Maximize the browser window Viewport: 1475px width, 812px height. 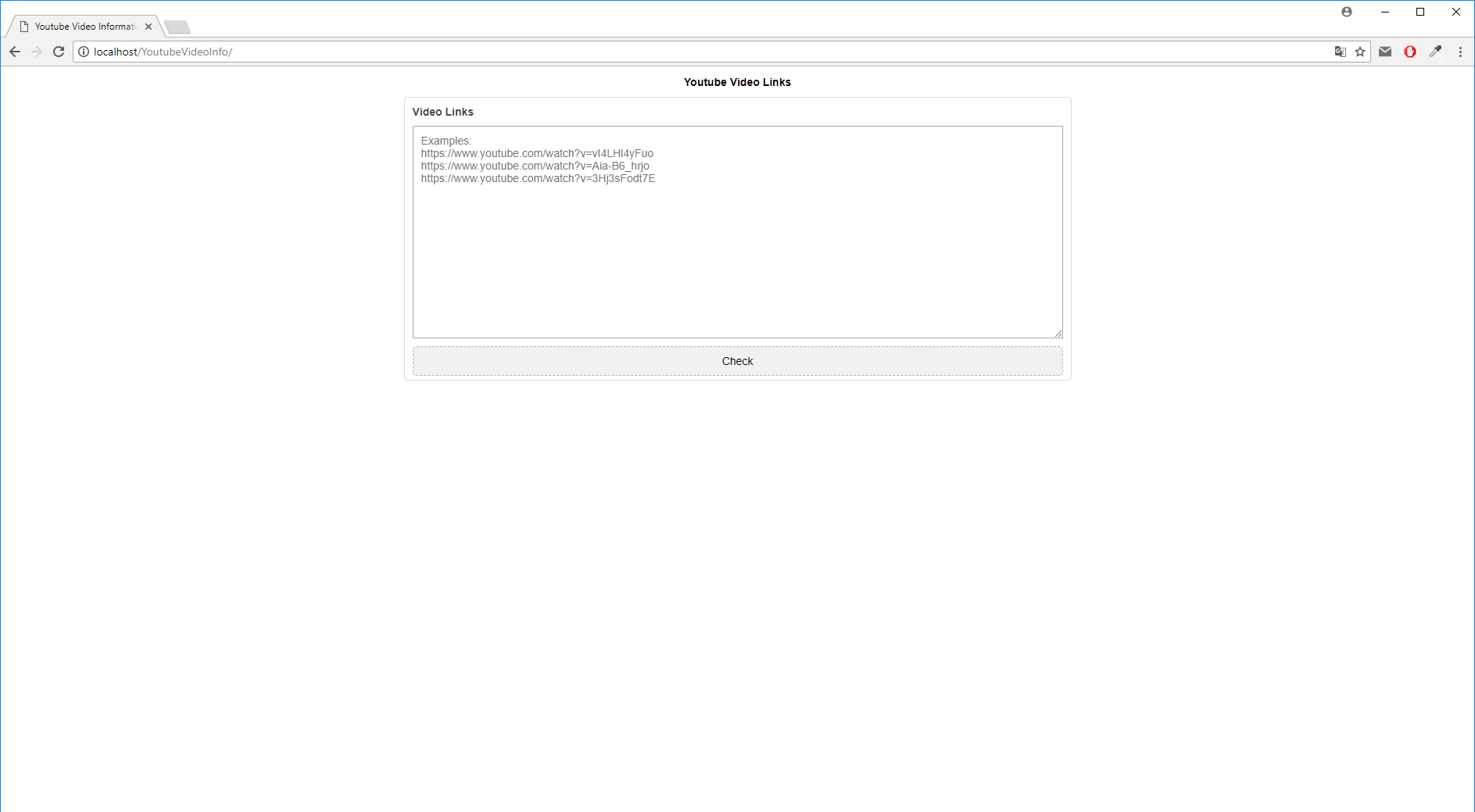1420,12
